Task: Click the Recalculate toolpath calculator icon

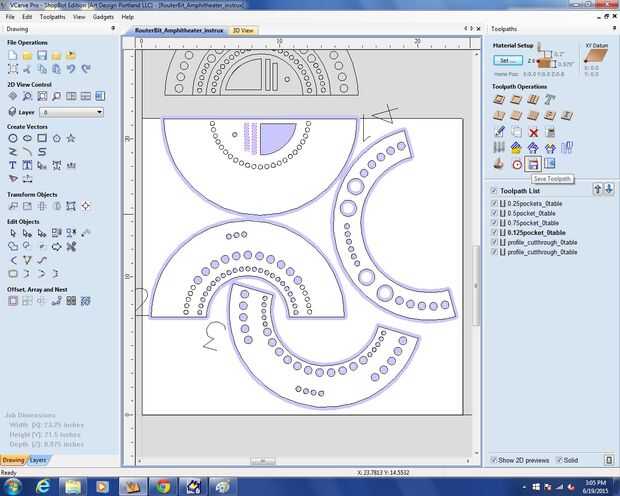Action: [x=550, y=132]
